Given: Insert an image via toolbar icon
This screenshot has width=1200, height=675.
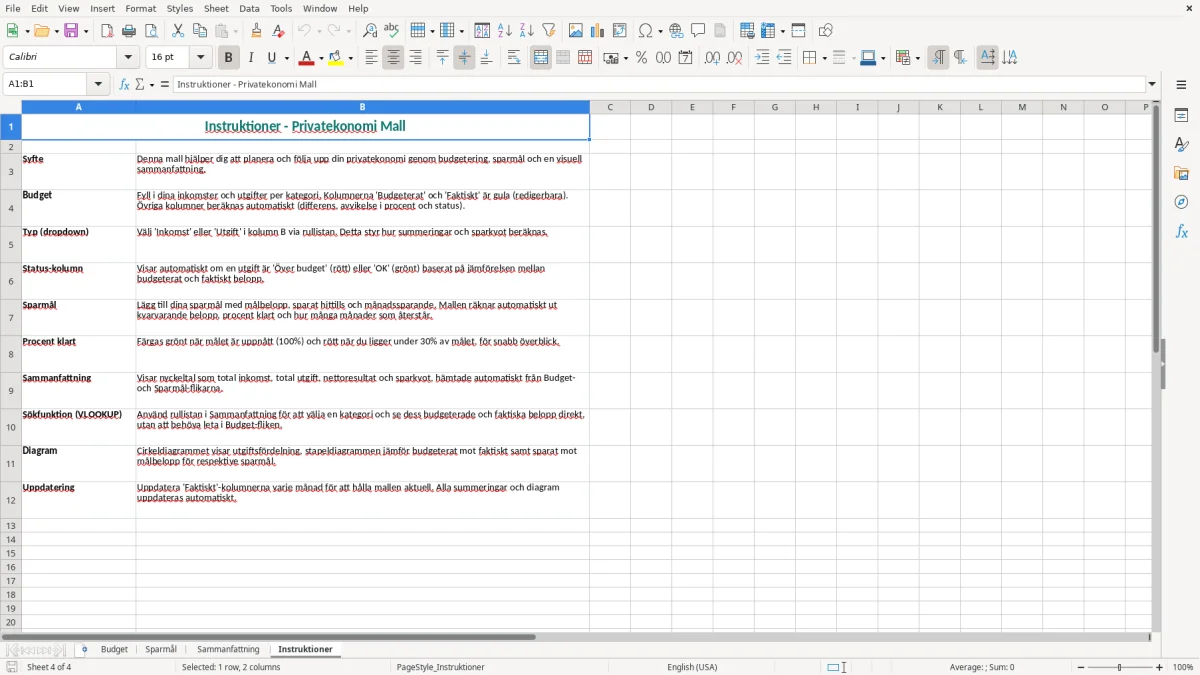Looking at the screenshot, I should pyautogui.click(x=576, y=31).
